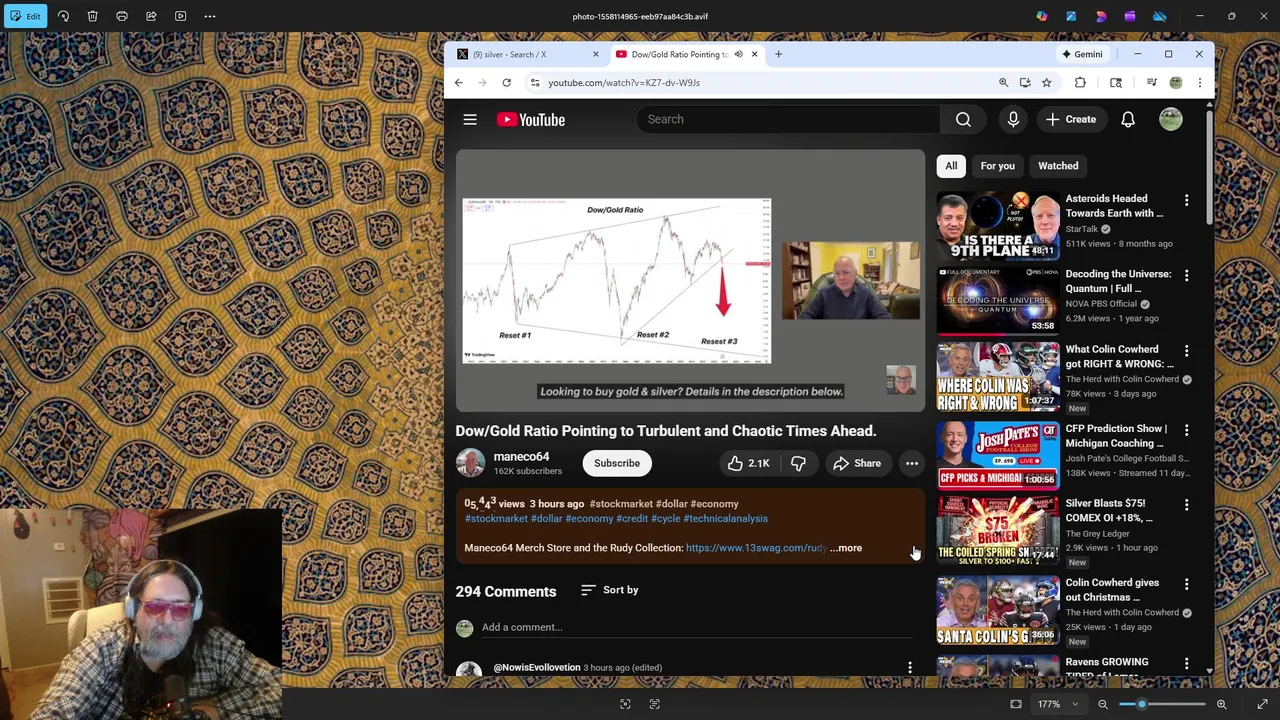The height and width of the screenshot is (720, 1280).
Task: Click the YouTube Create button
Action: coord(1071,120)
